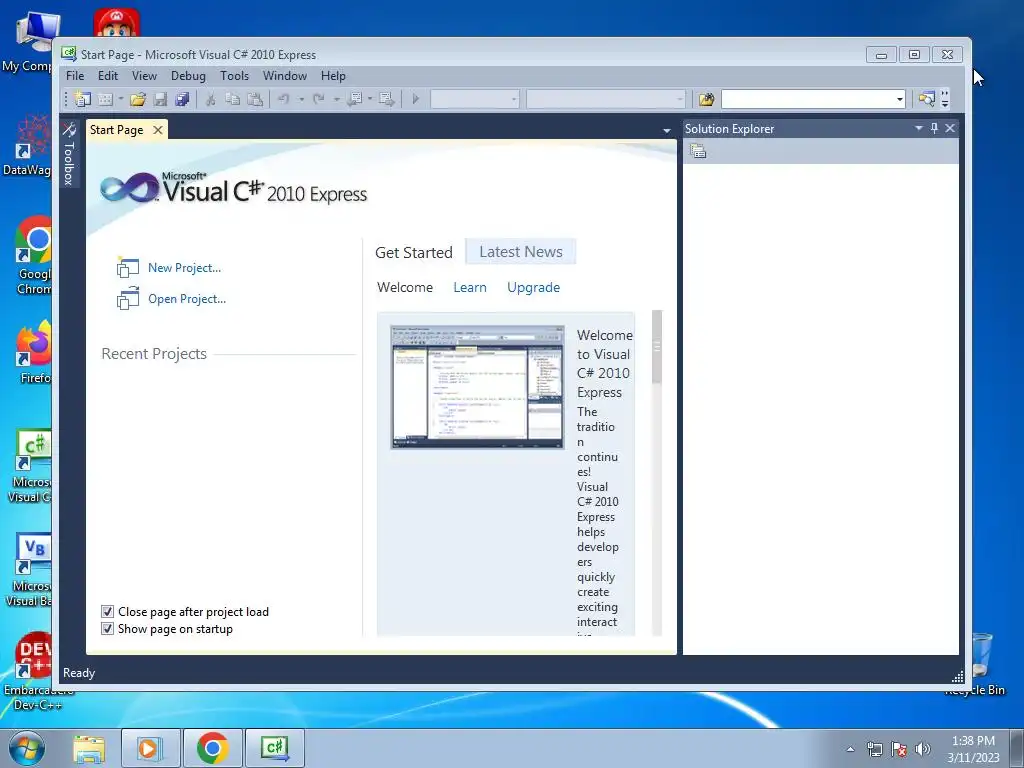Close the Start Page tab

click(x=157, y=130)
